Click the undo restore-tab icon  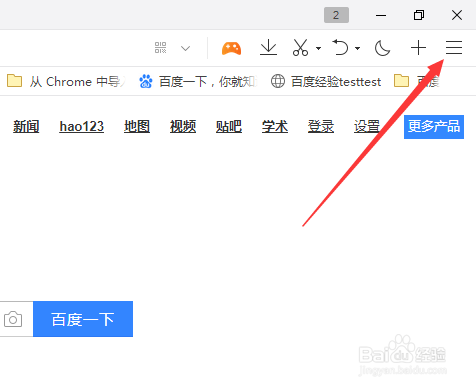pos(341,47)
